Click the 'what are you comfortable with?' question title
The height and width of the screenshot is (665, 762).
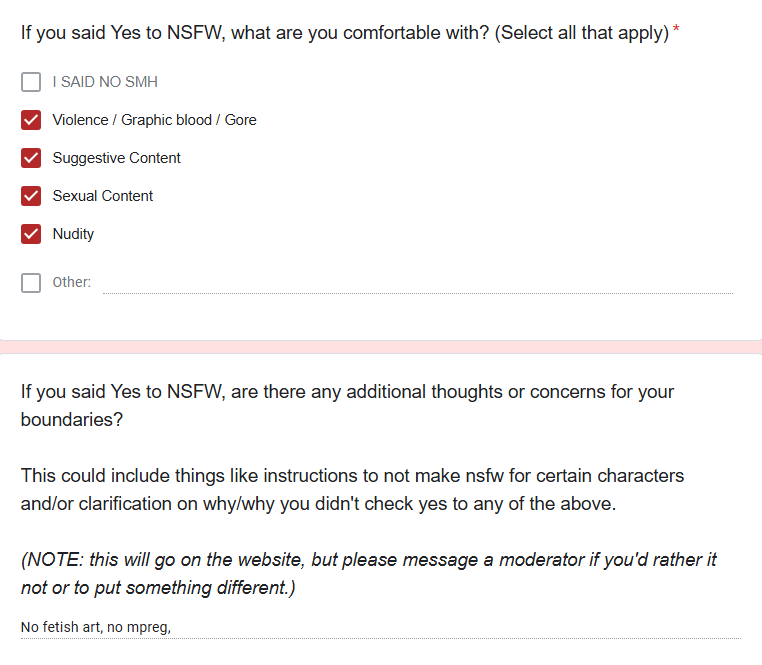coord(345,33)
